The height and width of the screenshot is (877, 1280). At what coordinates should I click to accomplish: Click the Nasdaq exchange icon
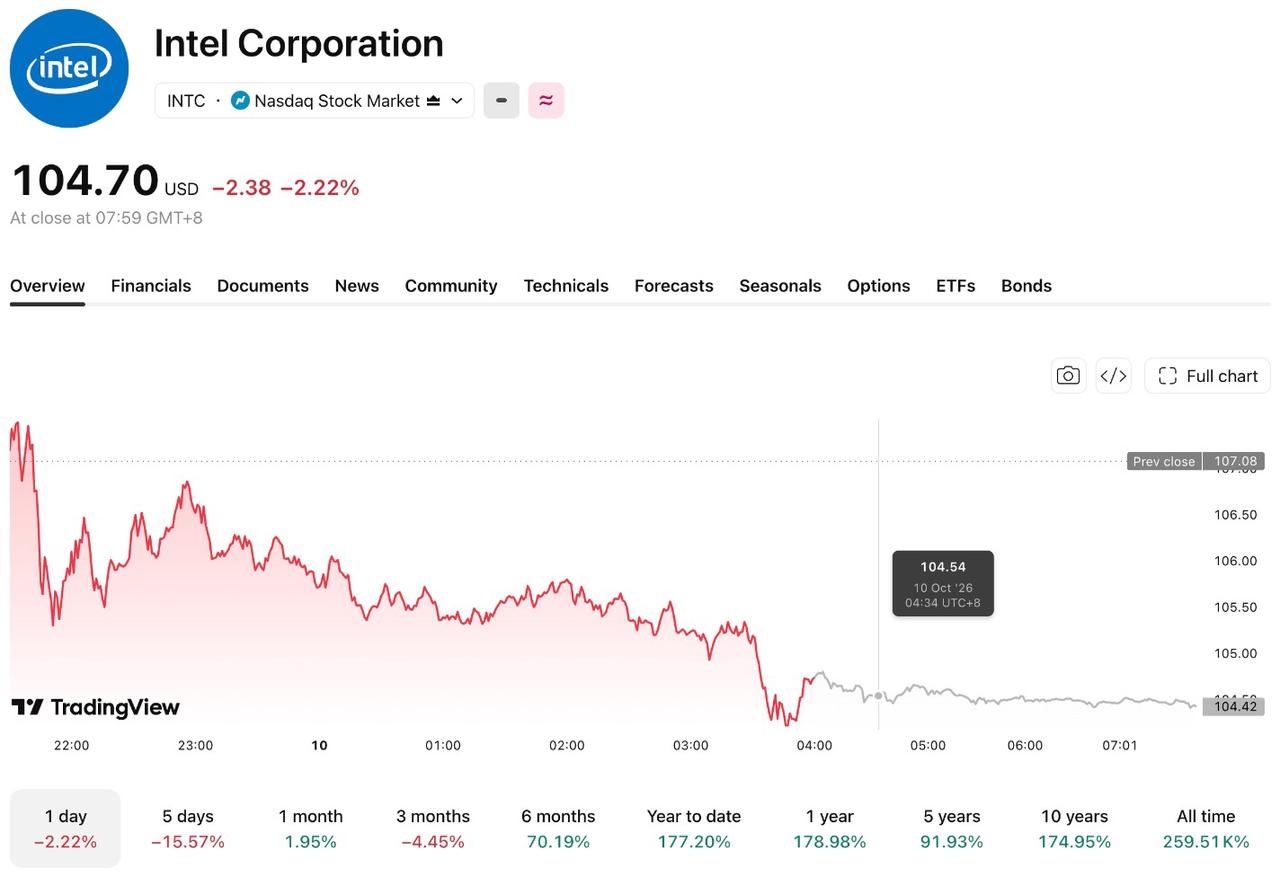[x=240, y=100]
